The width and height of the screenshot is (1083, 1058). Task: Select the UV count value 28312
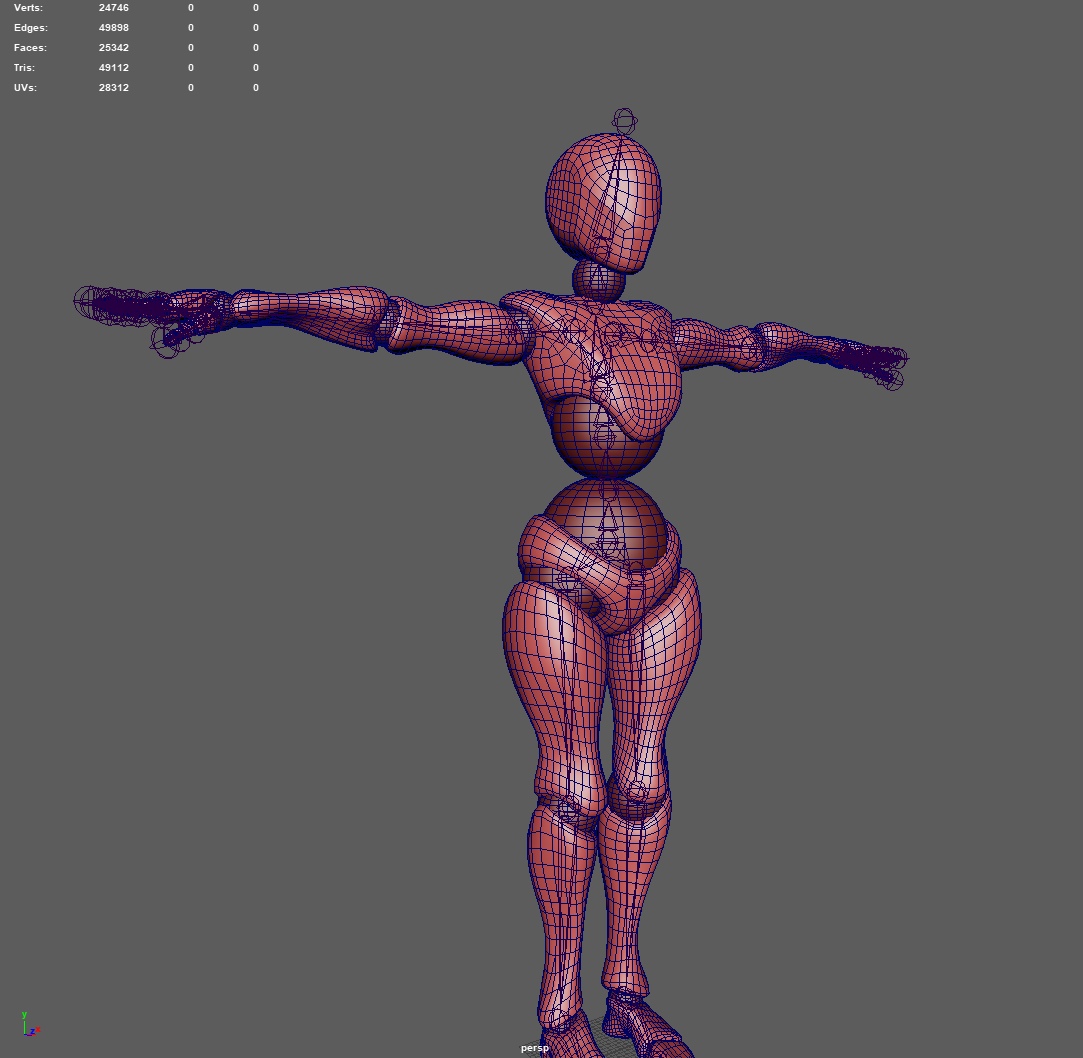pos(113,88)
